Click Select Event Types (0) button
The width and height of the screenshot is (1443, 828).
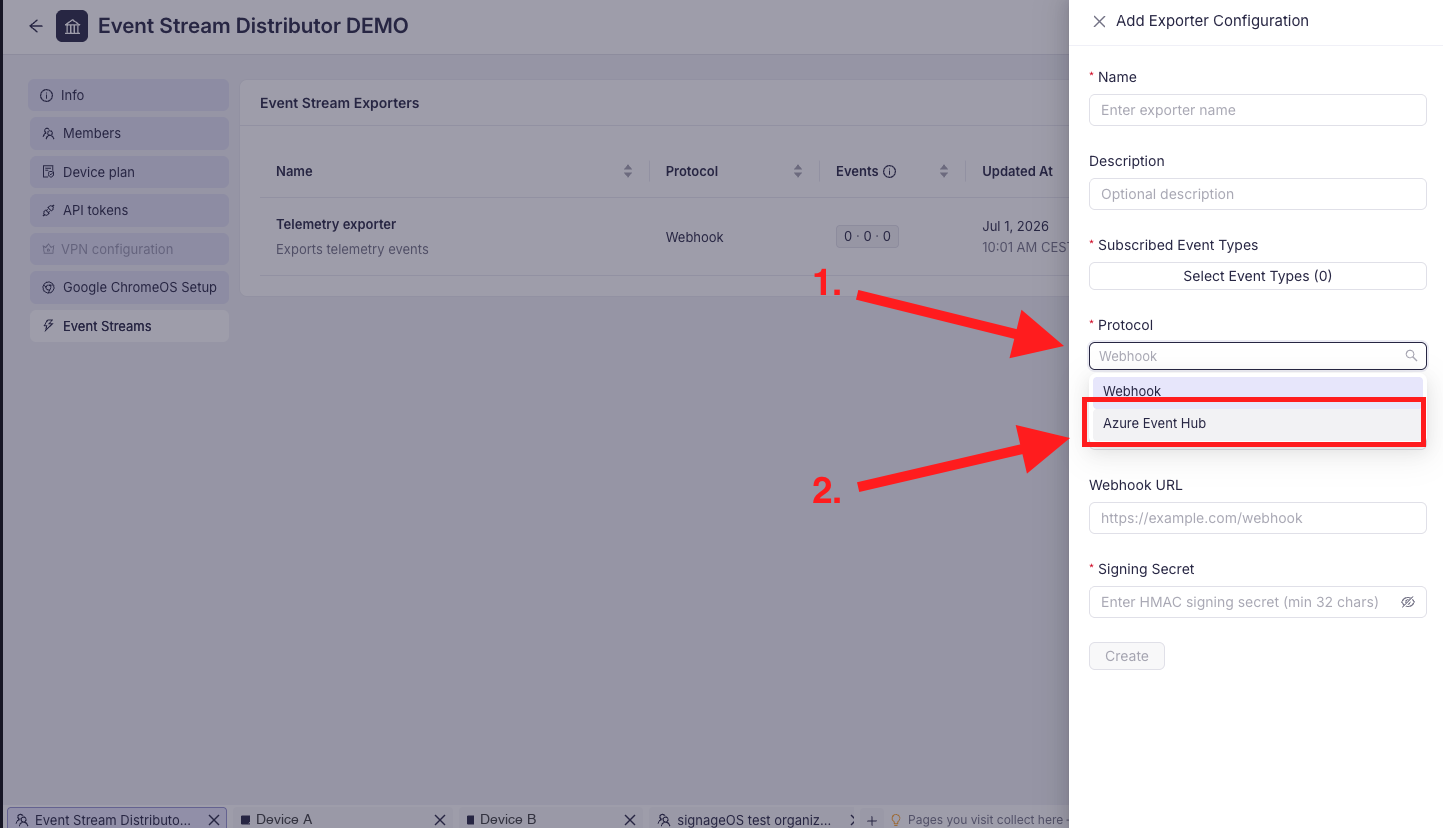click(x=1257, y=276)
